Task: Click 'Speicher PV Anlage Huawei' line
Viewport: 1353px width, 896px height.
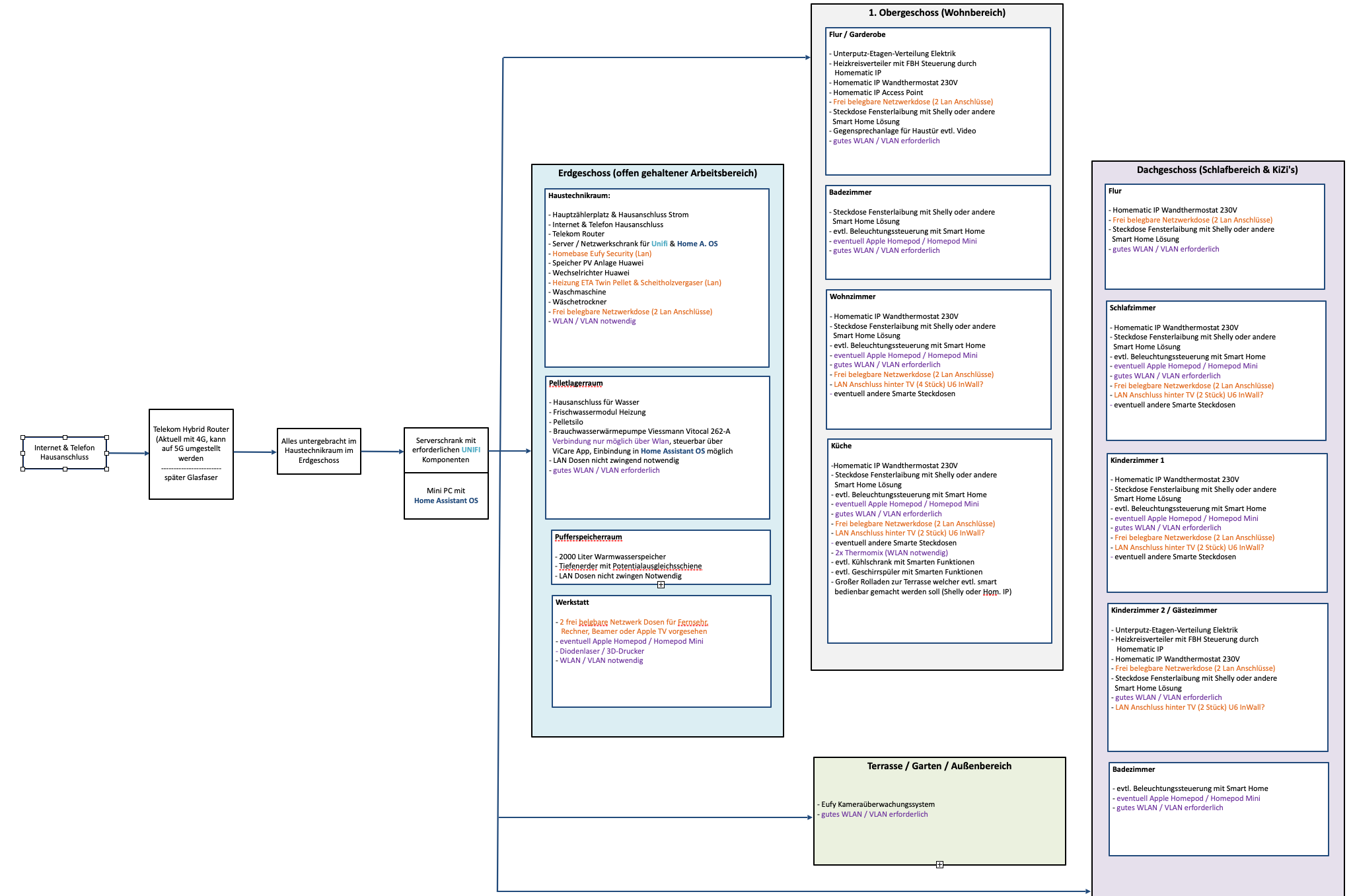Action: (596, 263)
